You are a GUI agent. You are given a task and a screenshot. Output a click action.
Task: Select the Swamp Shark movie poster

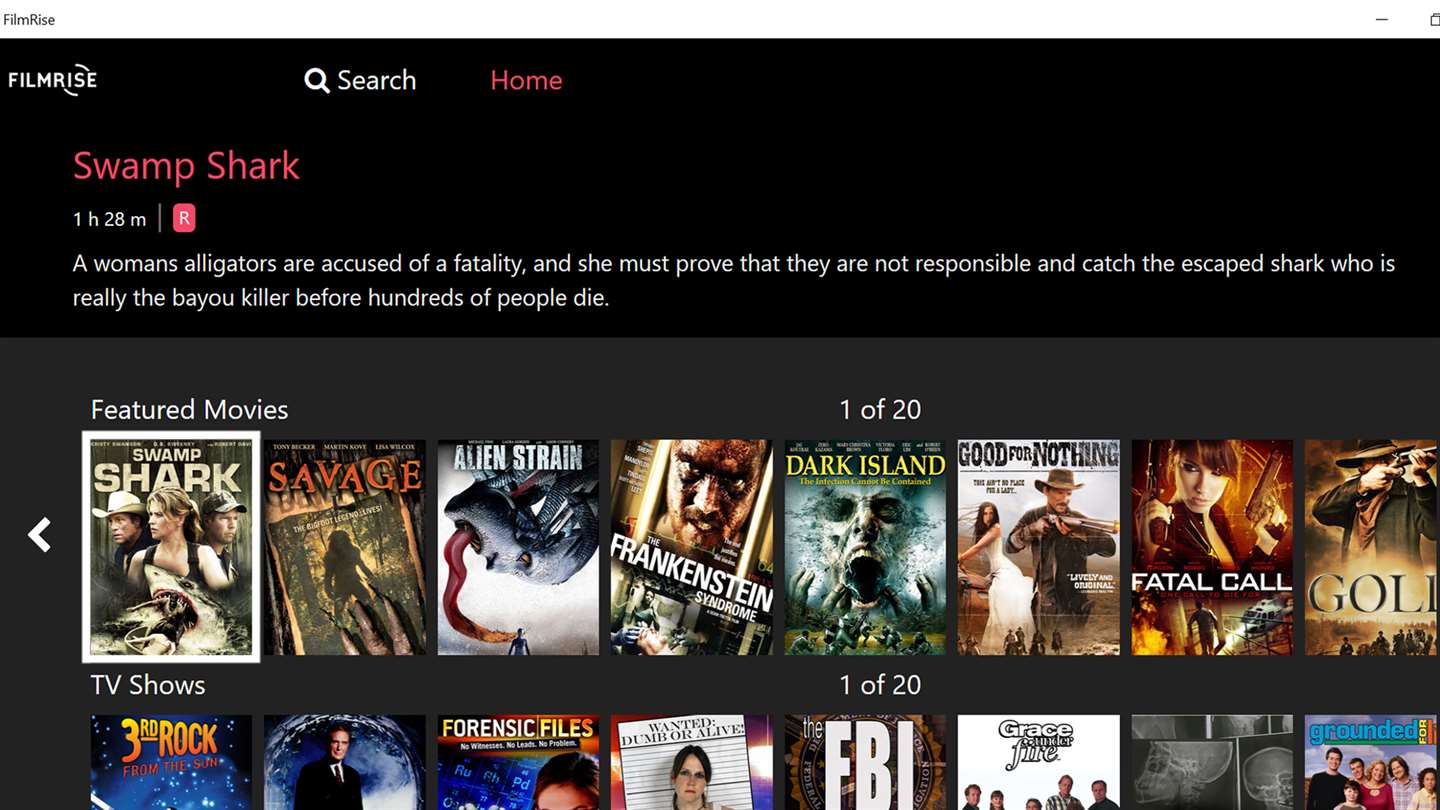pyautogui.click(x=171, y=547)
